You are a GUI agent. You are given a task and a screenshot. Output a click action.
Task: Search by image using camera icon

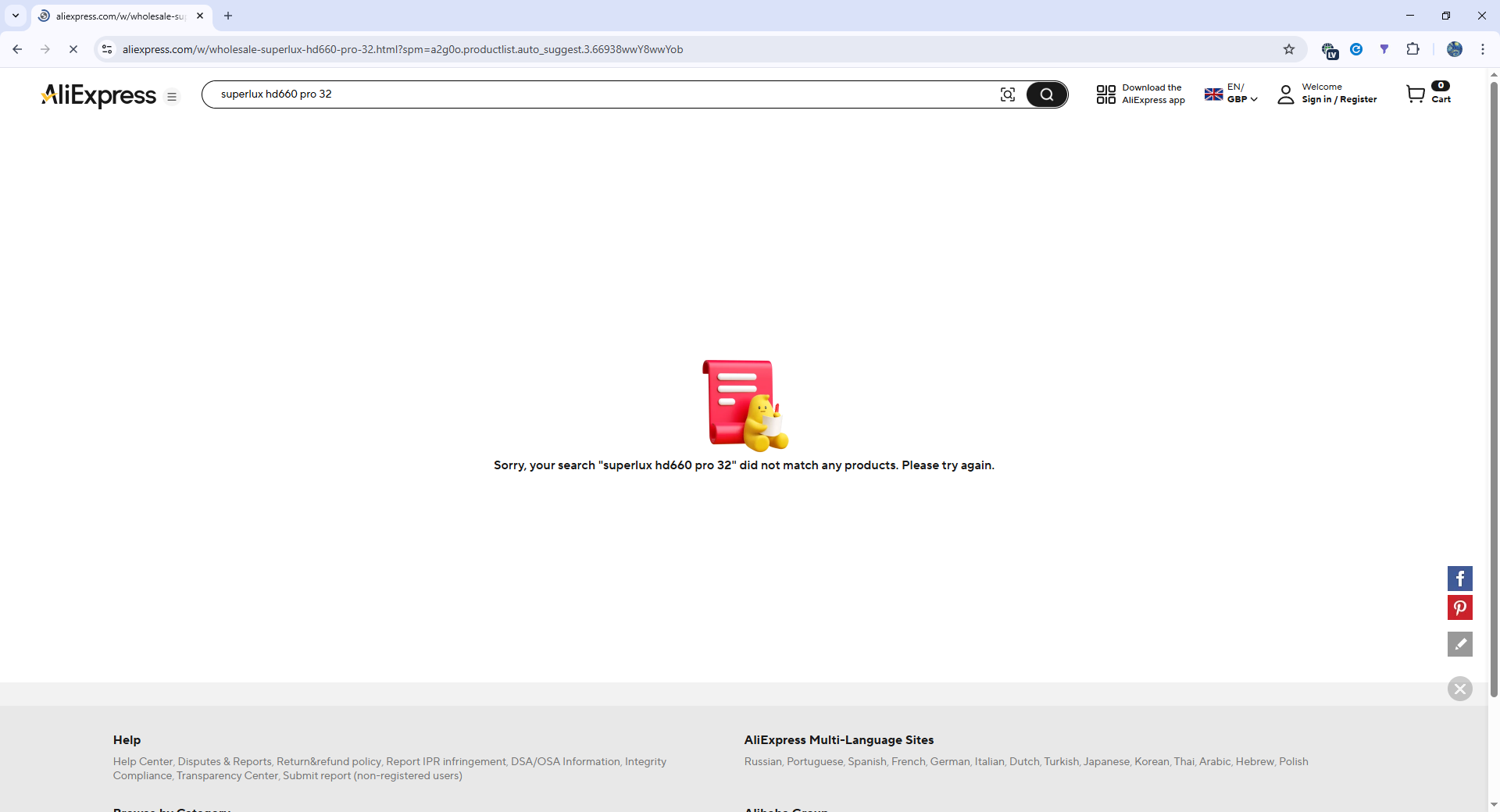pos(1008,94)
